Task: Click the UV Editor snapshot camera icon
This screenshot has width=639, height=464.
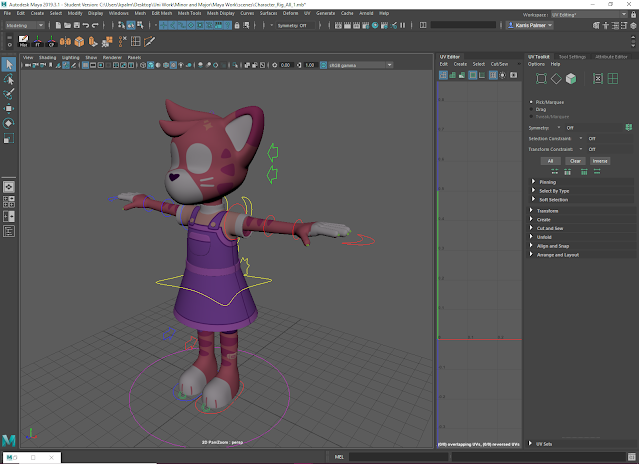Action: coord(513,75)
